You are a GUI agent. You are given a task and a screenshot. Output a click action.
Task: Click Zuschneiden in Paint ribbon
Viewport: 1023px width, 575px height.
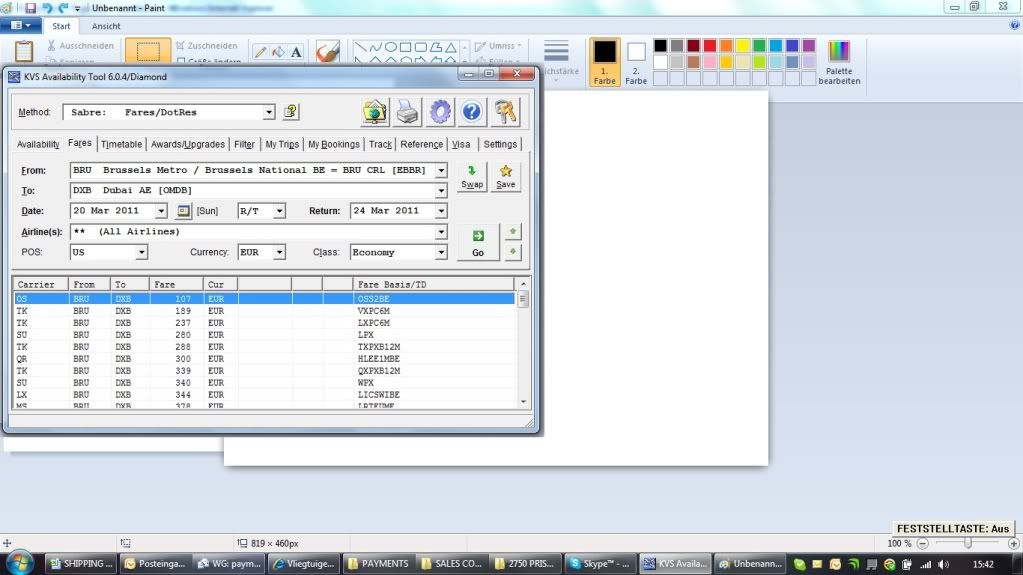pyautogui.click(x=207, y=46)
